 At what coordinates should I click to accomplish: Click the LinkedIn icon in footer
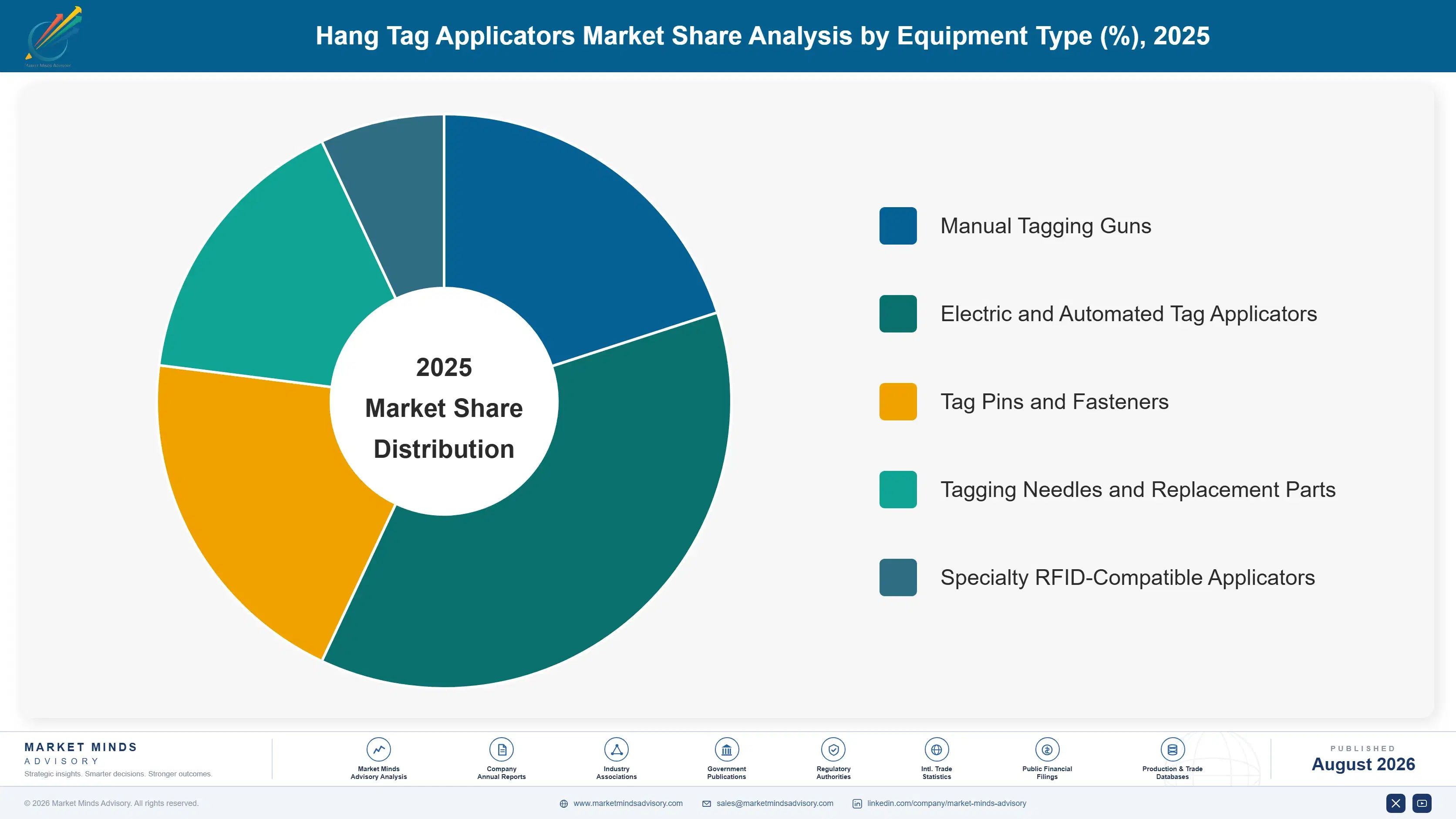857,804
